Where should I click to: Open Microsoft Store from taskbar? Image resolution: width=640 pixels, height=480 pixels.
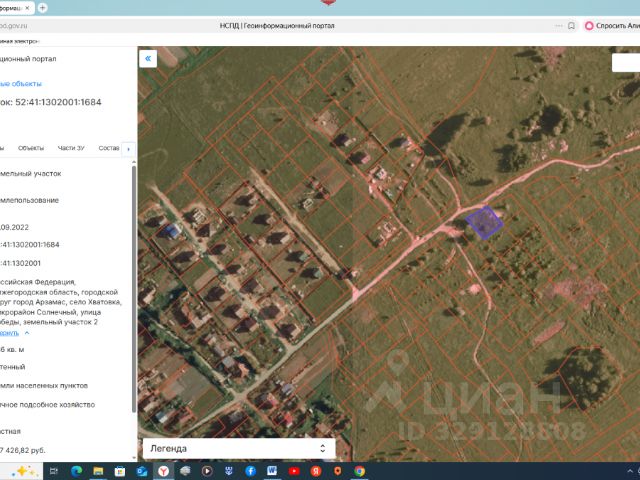click(x=120, y=471)
